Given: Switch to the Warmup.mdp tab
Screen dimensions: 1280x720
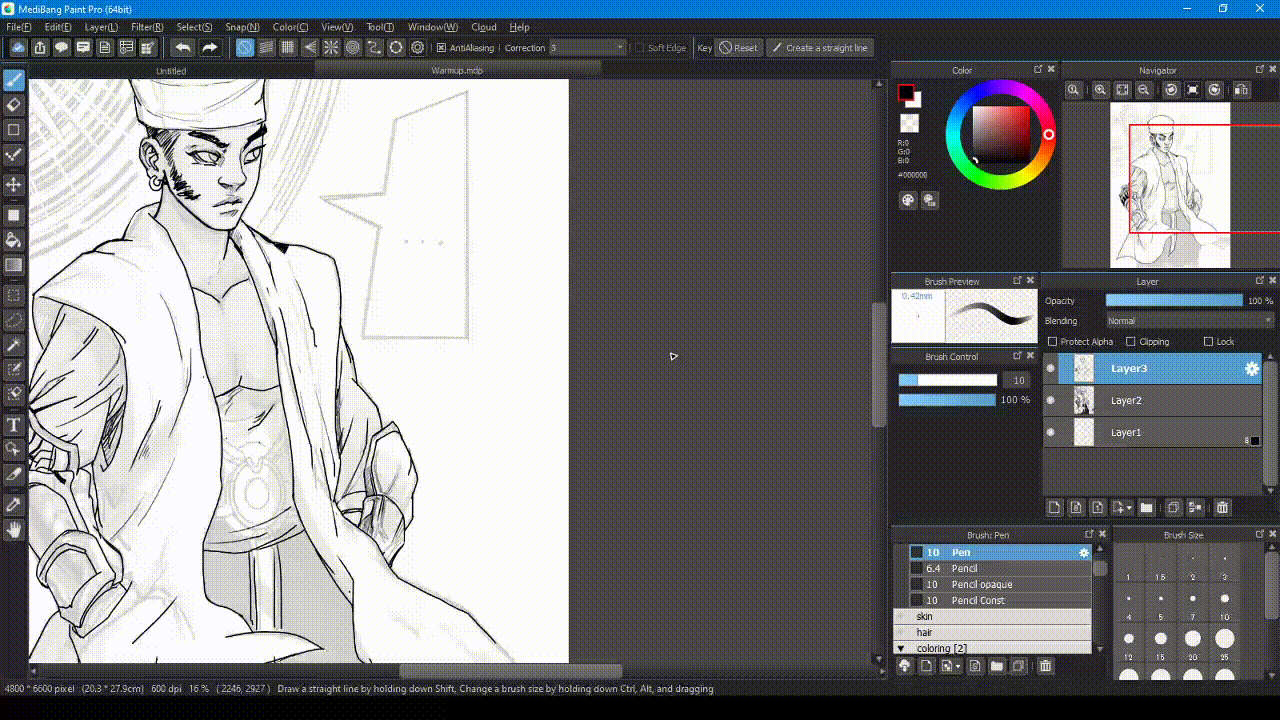Looking at the screenshot, I should (457, 70).
